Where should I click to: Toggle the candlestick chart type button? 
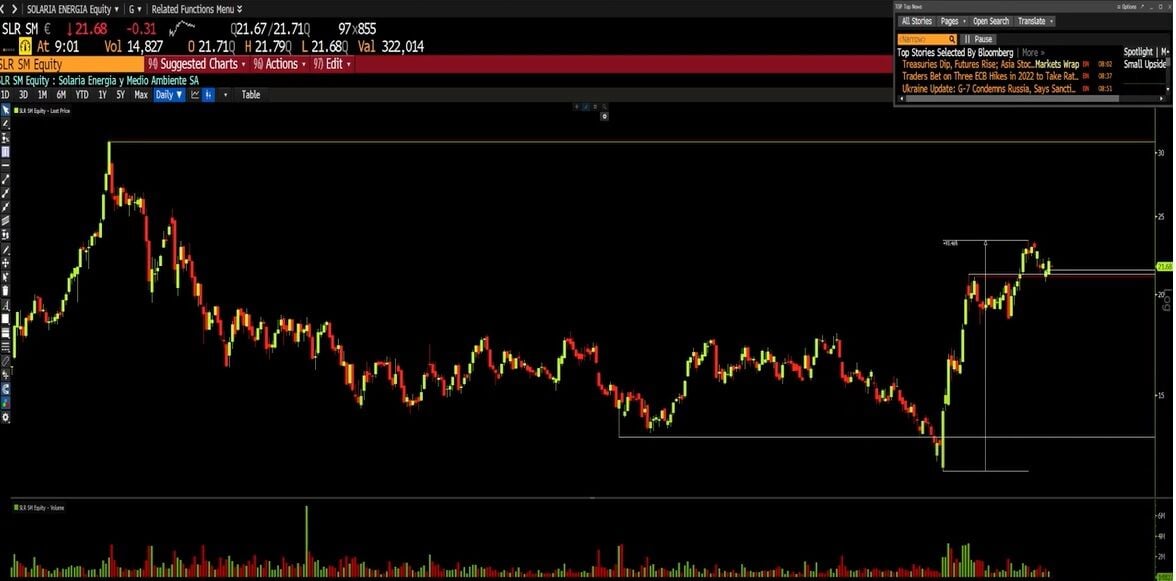point(208,94)
